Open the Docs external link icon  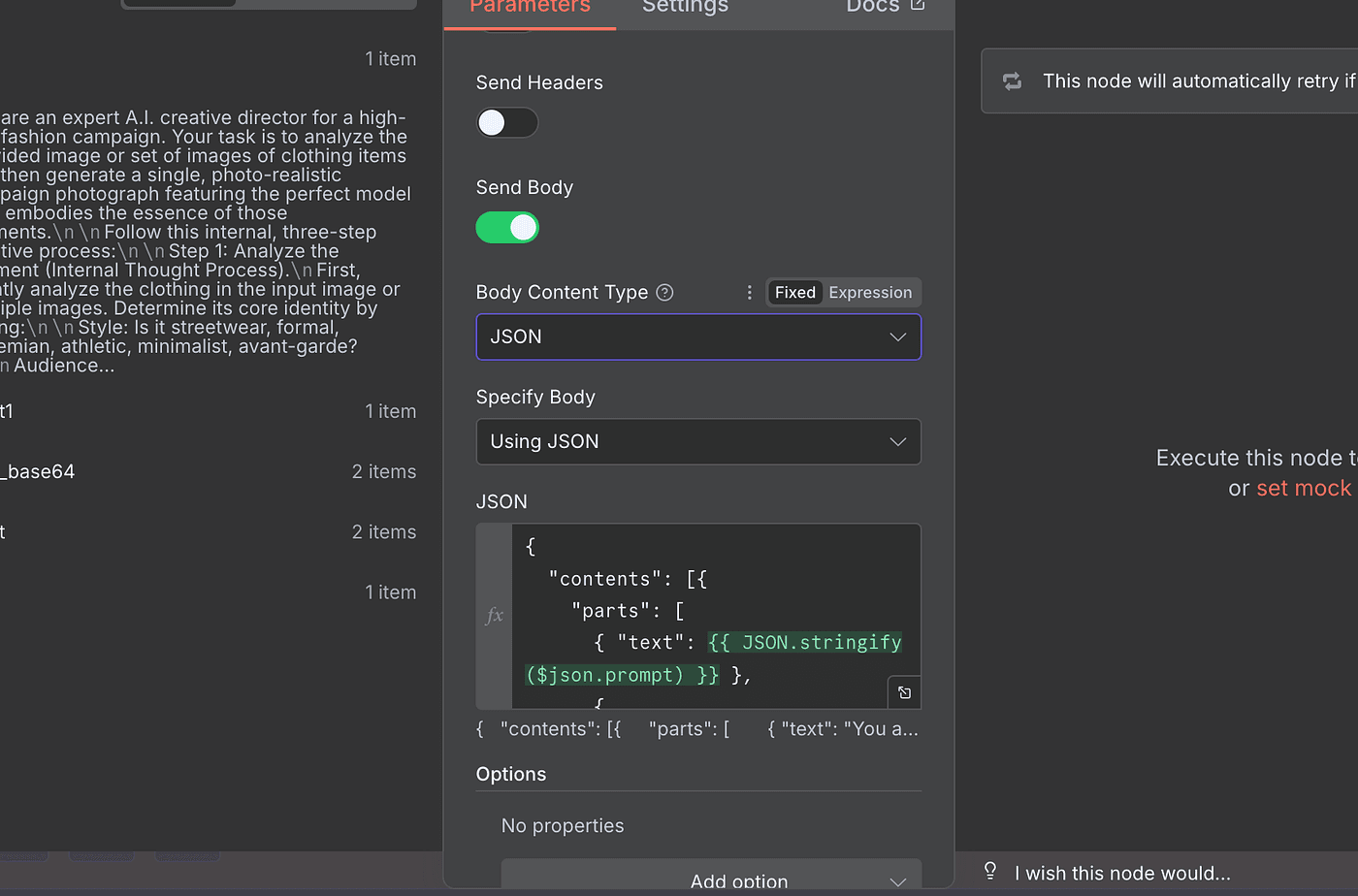coord(918,6)
